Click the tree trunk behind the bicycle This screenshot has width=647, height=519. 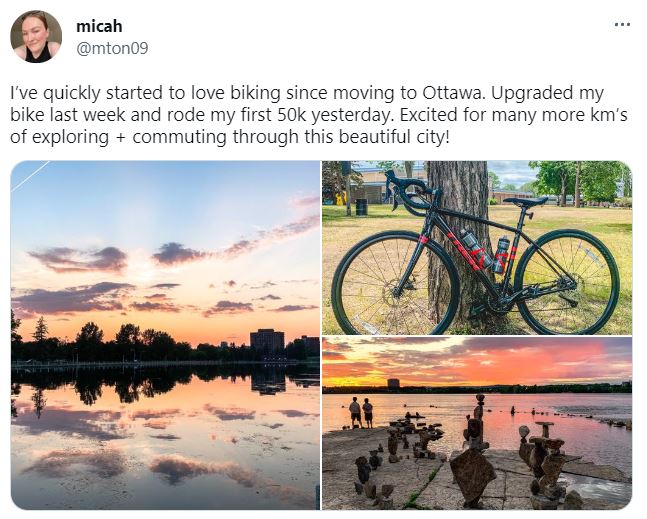(x=459, y=200)
